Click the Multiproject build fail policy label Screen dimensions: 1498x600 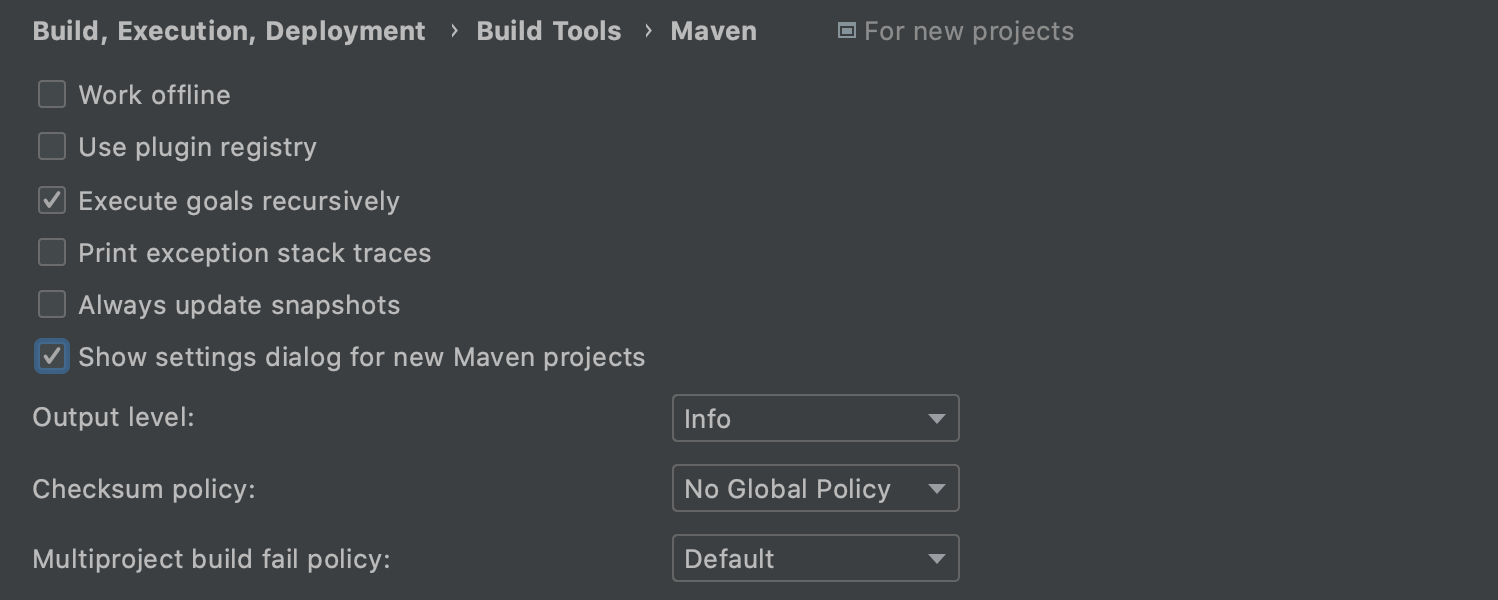coord(211,559)
